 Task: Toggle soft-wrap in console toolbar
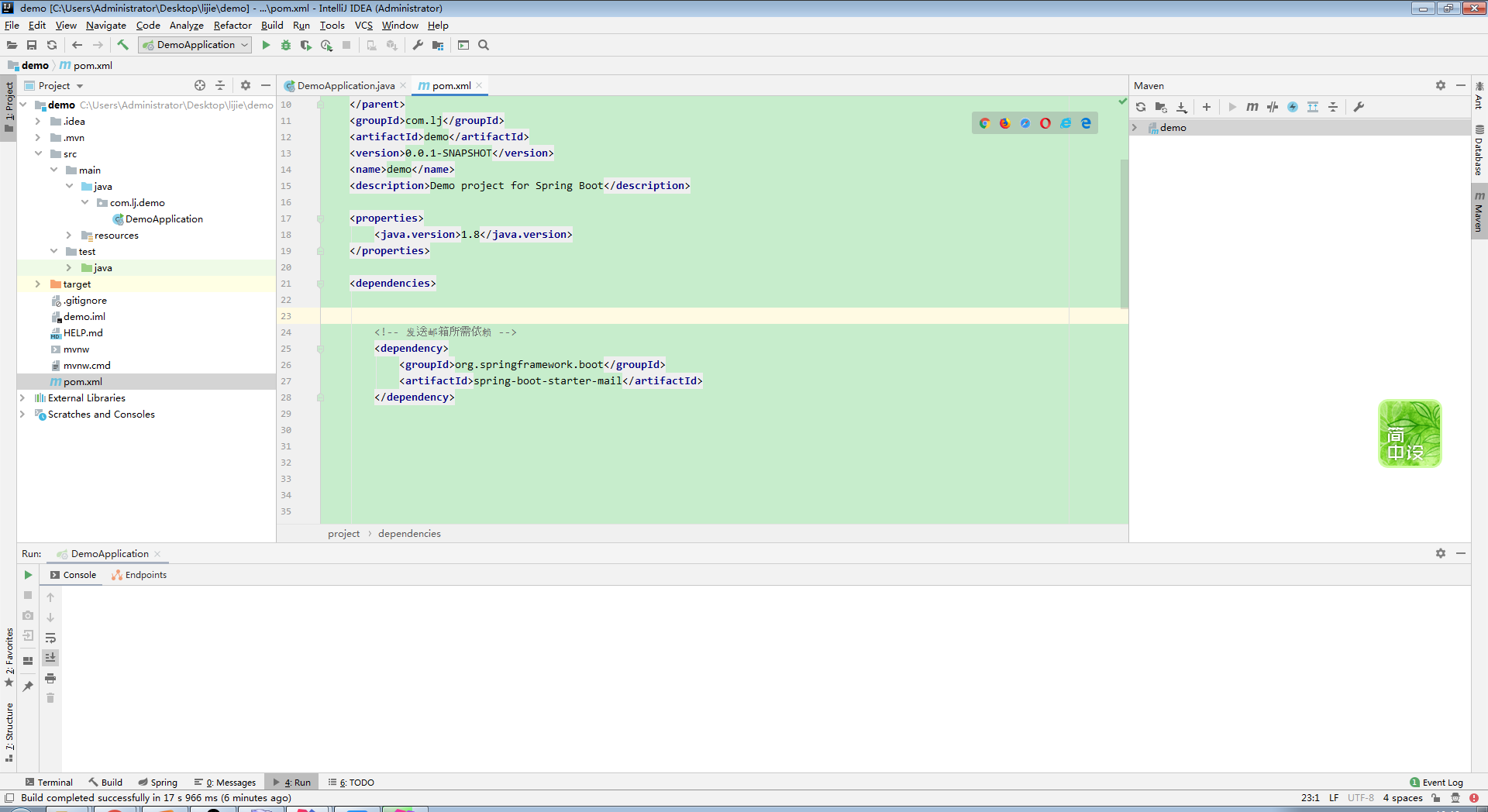(x=50, y=638)
